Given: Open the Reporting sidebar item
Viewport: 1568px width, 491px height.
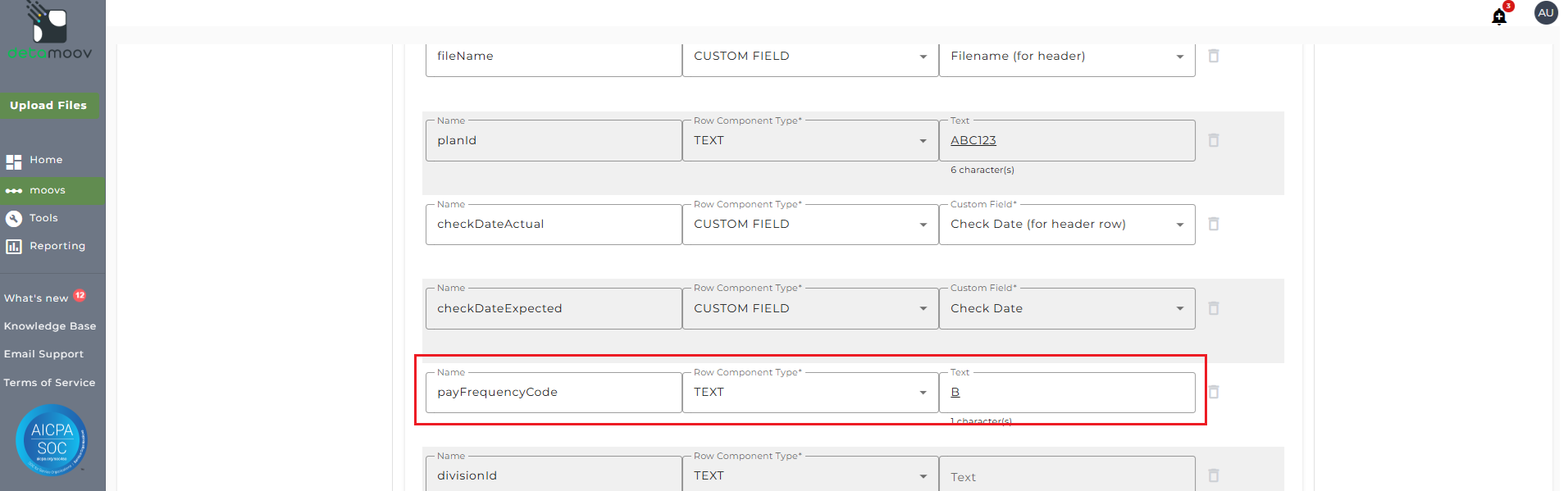Looking at the screenshot, I should point(57,246).
